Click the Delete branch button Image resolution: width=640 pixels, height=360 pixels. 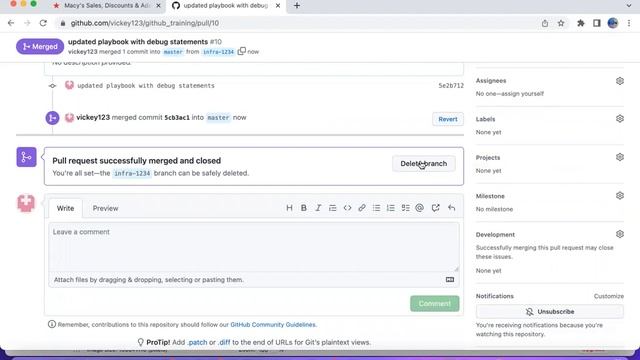tap(424, 164)
